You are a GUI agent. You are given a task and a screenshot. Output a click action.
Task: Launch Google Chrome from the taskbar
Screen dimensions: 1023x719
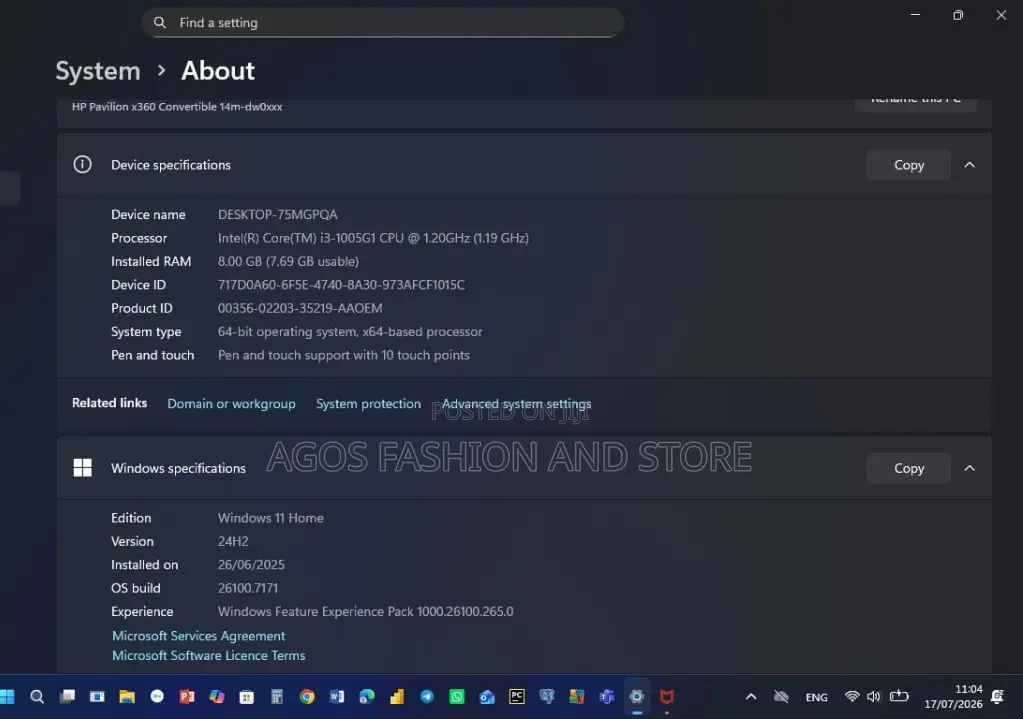tap(307, 697)
